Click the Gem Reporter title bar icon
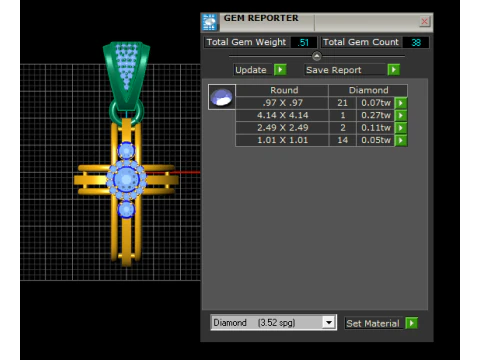 [210, 22]
